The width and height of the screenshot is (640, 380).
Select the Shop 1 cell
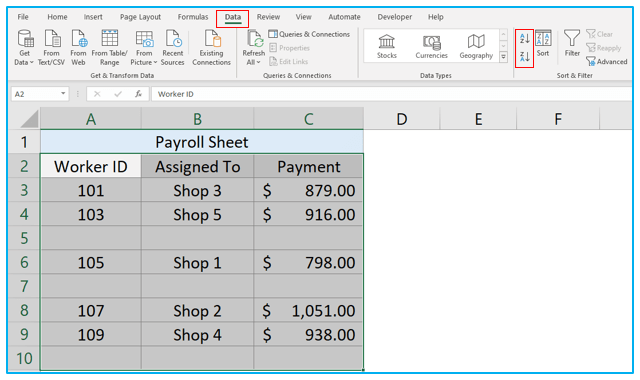pyautogui.click(x=198, y=262)
